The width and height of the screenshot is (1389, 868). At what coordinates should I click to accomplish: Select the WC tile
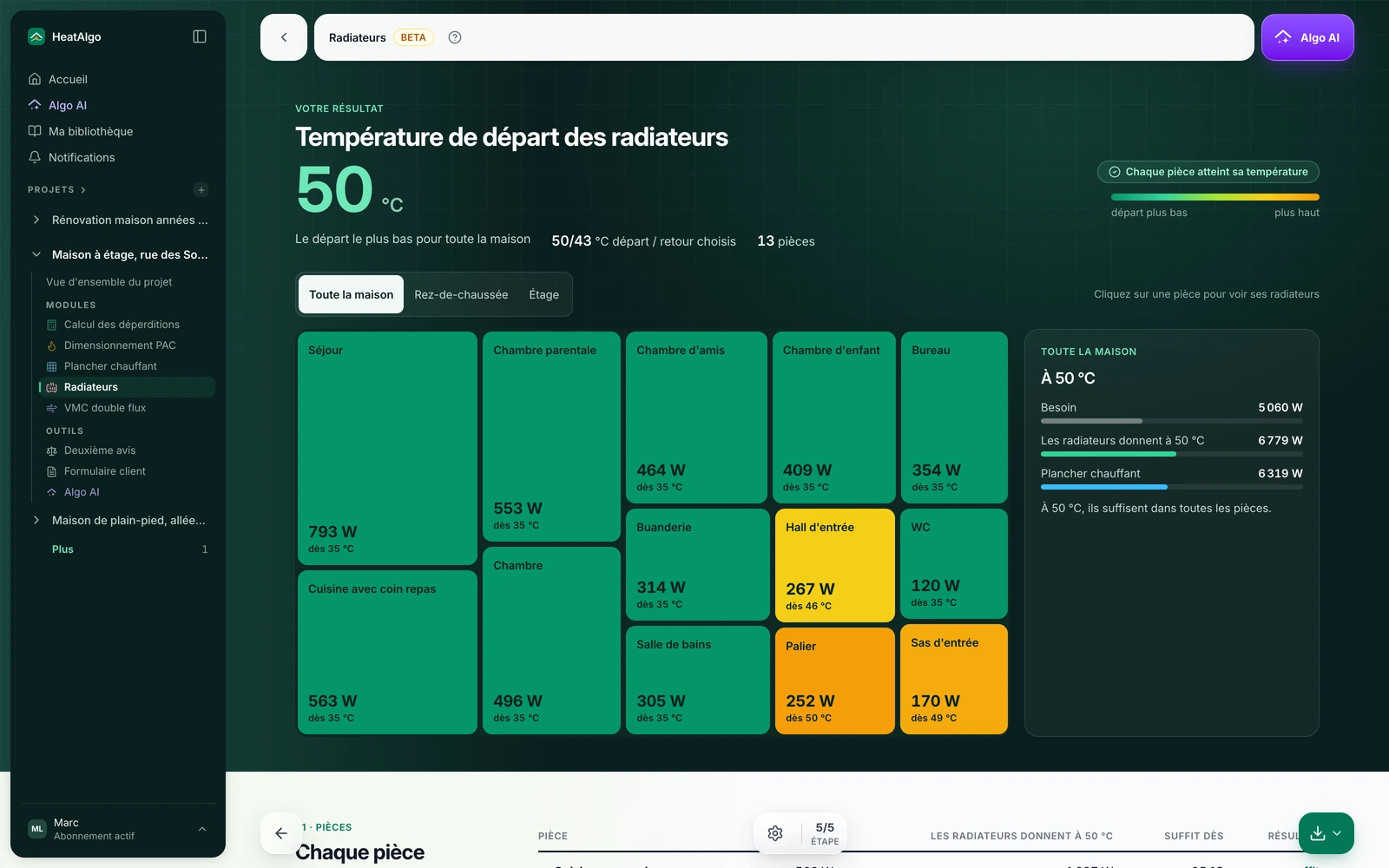[x=954, y=563]
